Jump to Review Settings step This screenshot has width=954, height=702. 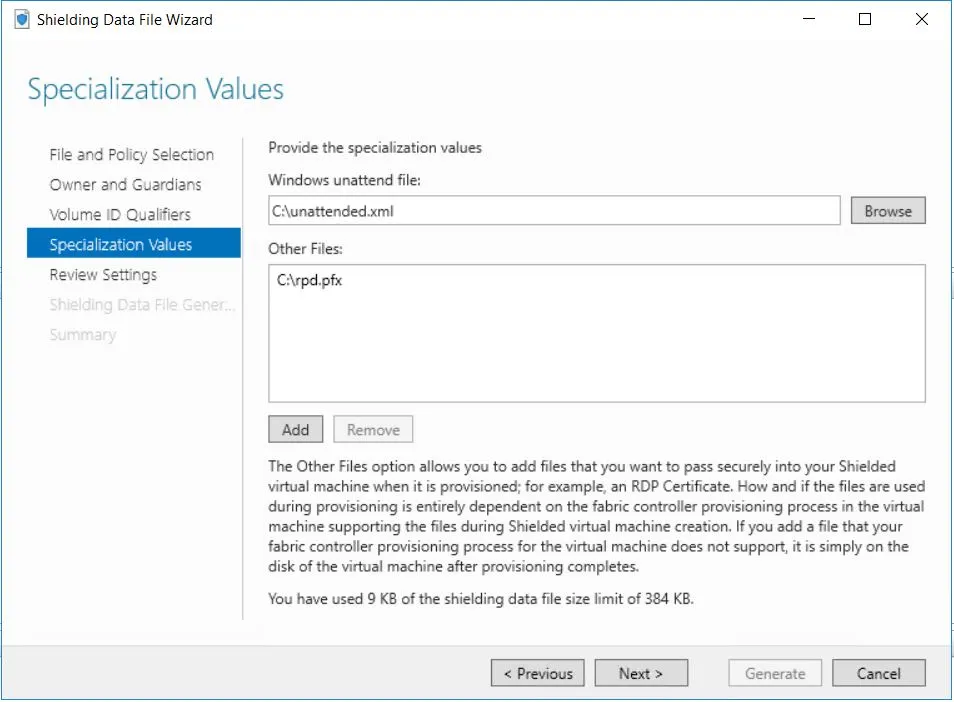tap(103, 275)
